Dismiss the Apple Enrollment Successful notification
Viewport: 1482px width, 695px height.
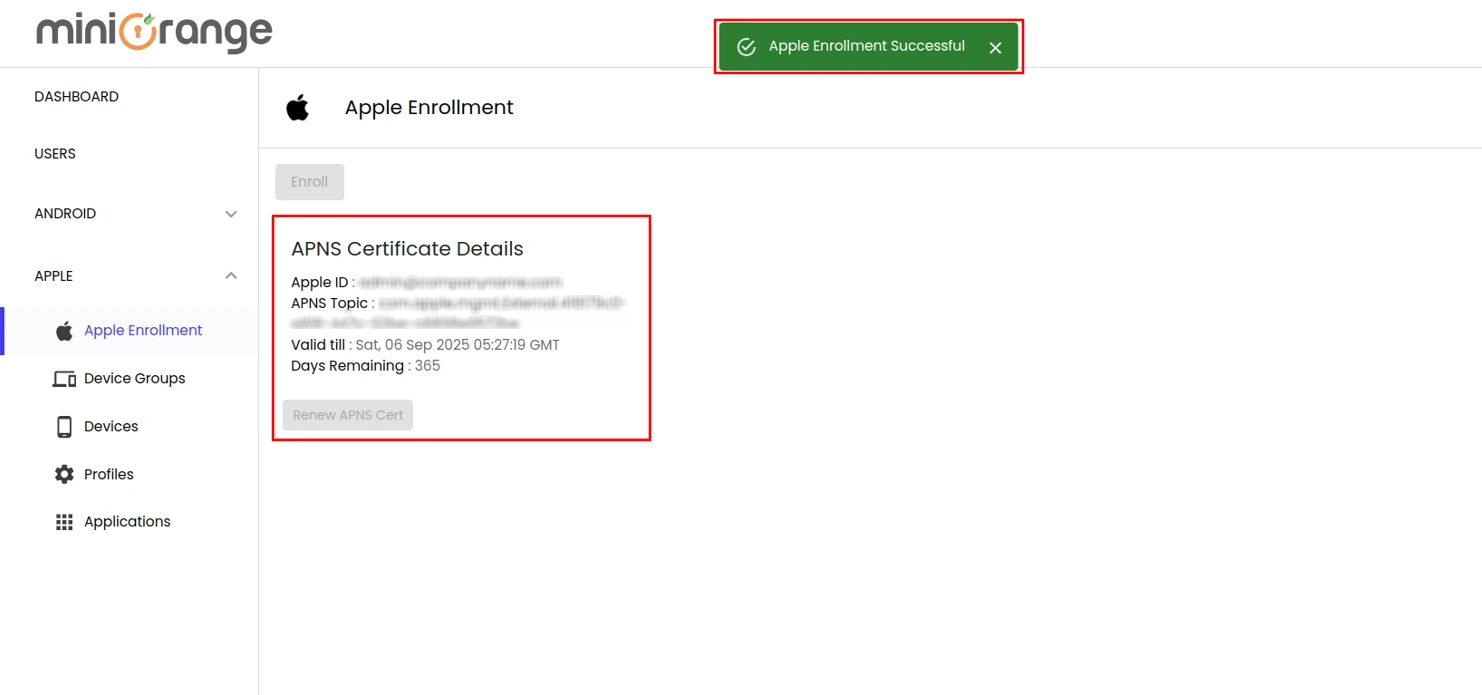coord(995,46)
